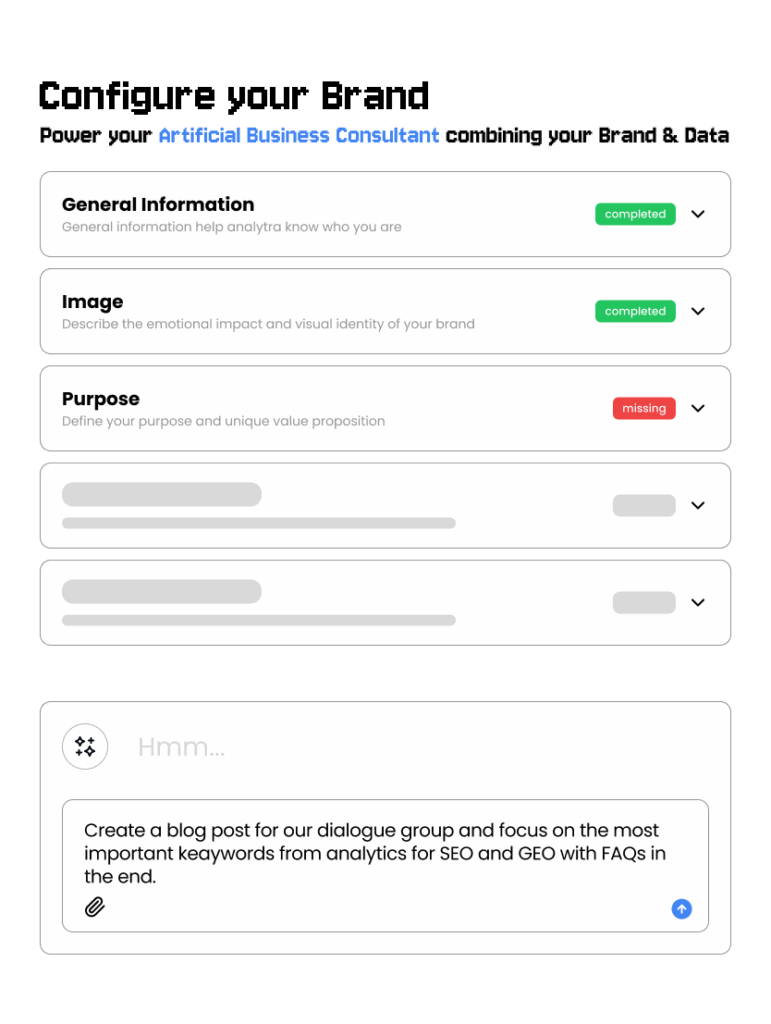This screenshot has width=771, height=1024.
Task: Expand the Purpose section chevron
Action: pyautogui.click(x=698, y=408)
